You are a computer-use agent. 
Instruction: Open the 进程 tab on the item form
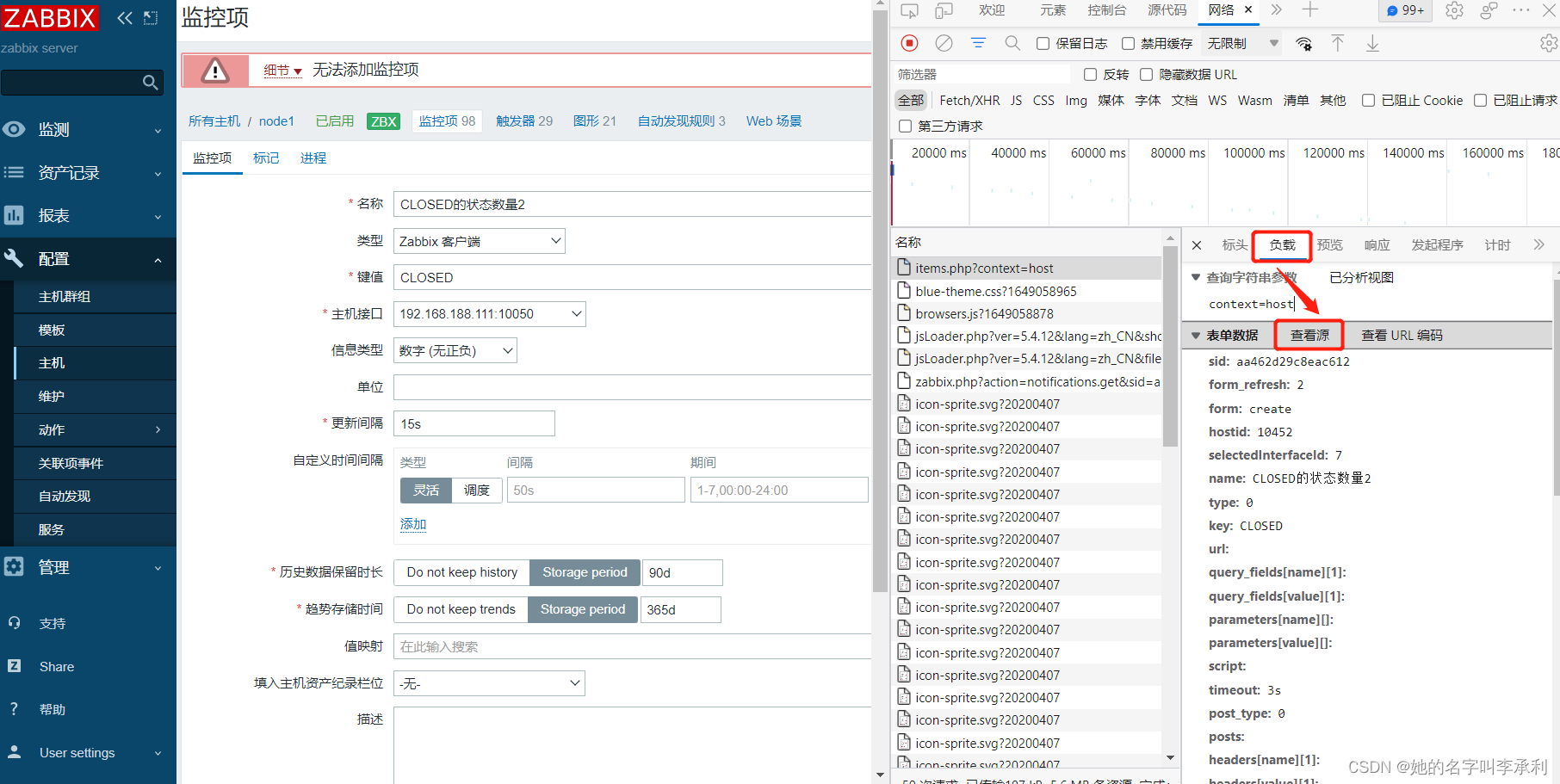pos(313,157)
